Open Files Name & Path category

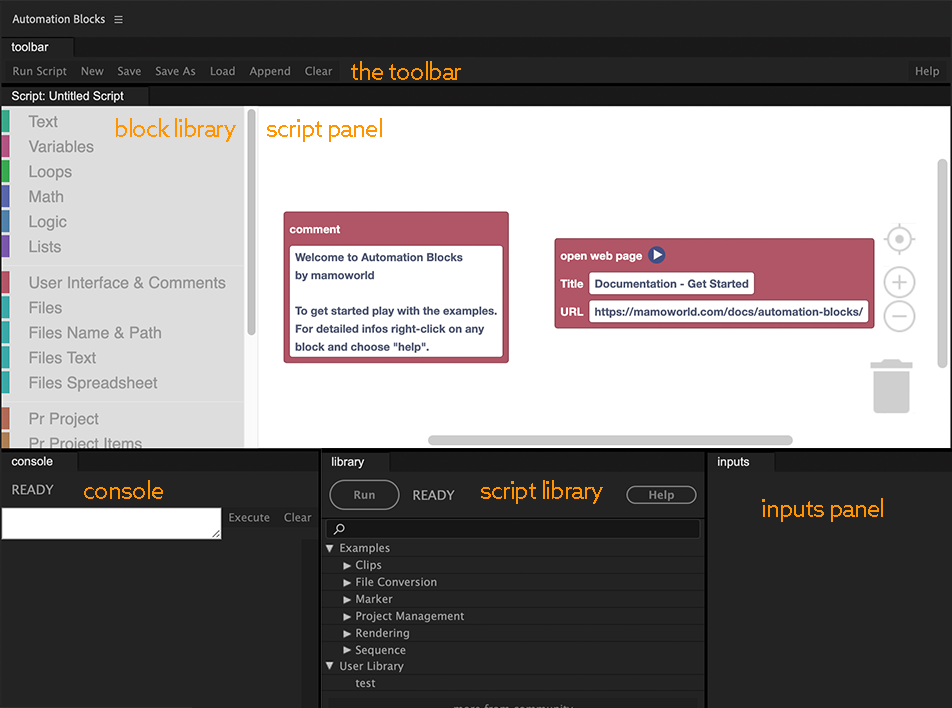click(x=95, y=333)
